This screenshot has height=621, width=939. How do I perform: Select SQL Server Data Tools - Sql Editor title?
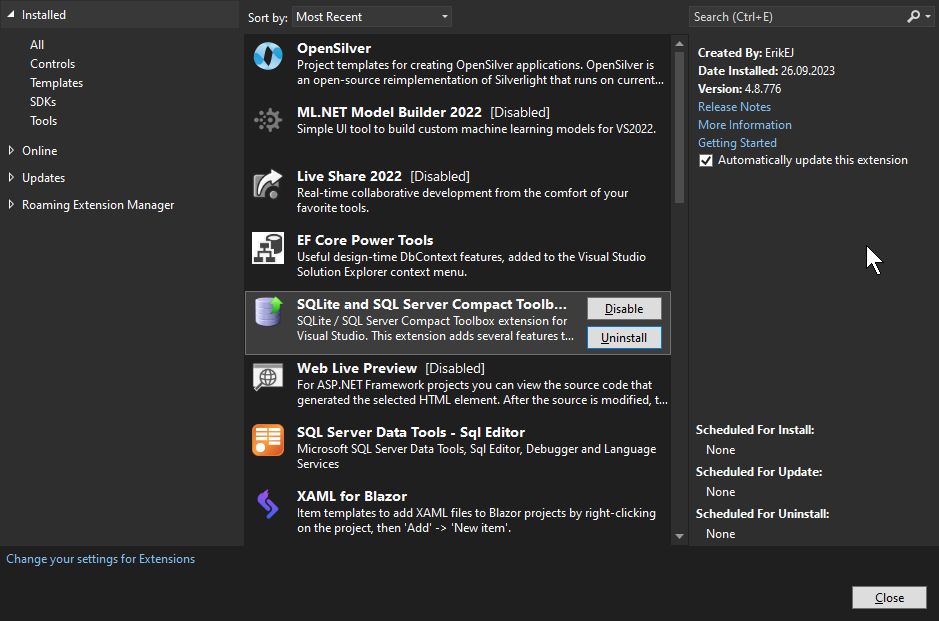[411, 432]
